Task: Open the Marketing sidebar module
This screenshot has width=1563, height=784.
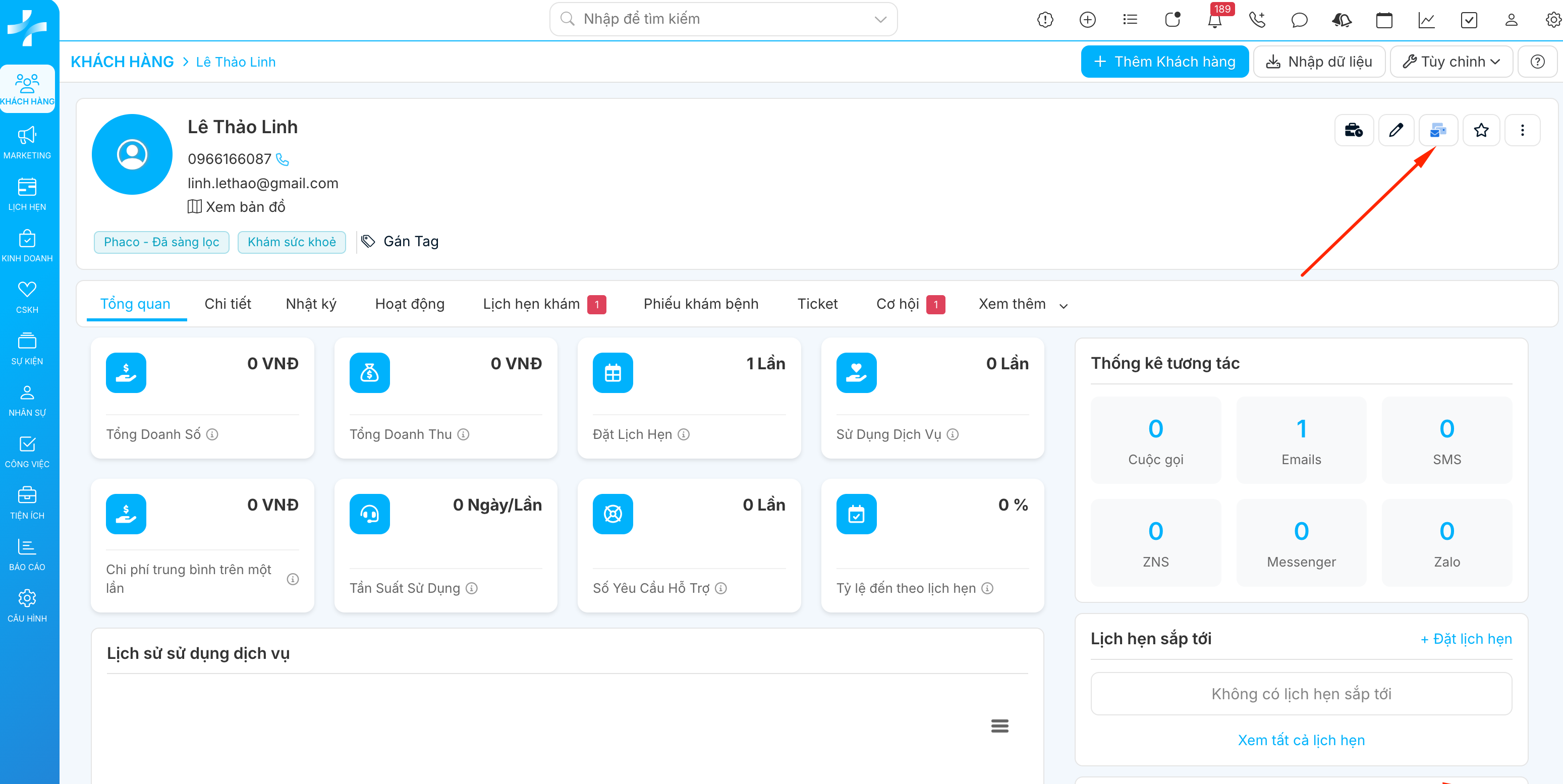Action: [x=27, y=143]
